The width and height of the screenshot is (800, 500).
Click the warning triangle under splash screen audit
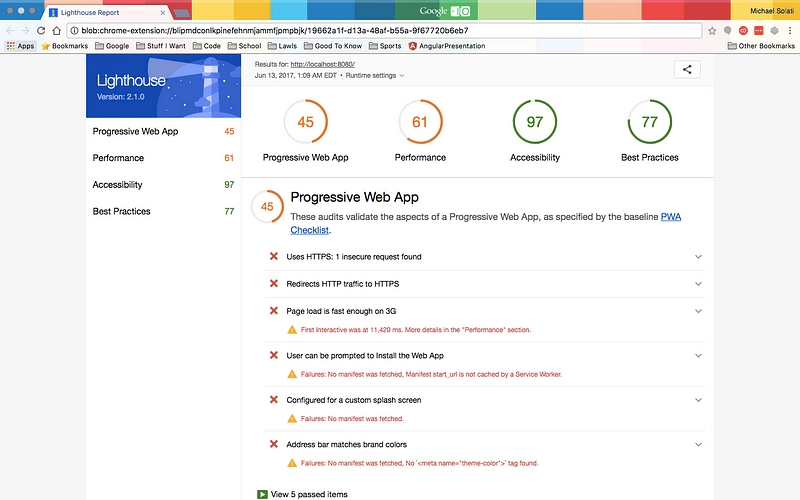[292, 418]
